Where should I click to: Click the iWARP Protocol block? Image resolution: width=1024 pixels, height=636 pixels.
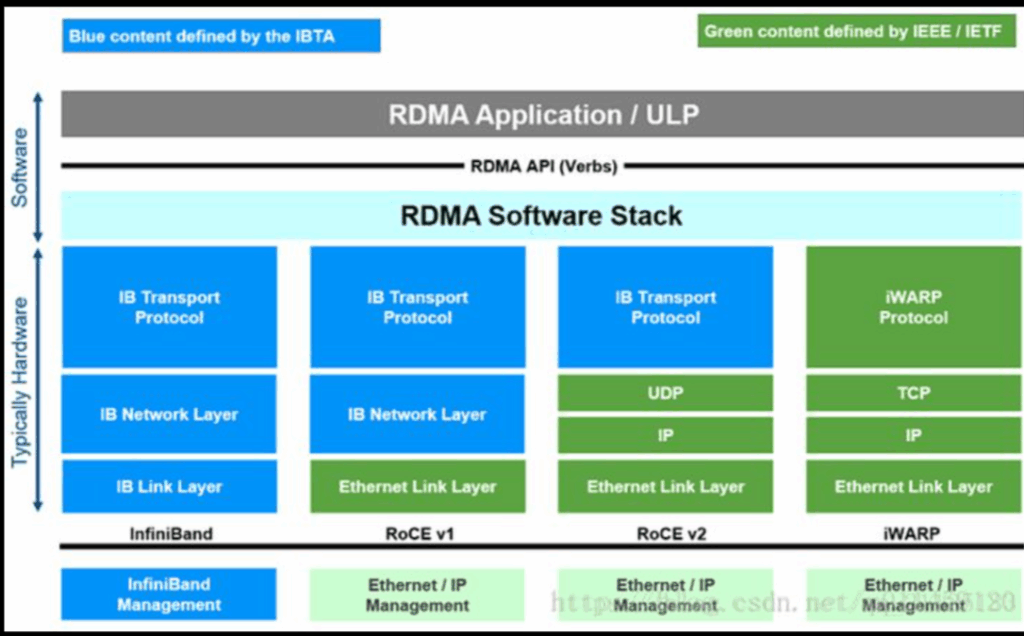coord(913,307)
